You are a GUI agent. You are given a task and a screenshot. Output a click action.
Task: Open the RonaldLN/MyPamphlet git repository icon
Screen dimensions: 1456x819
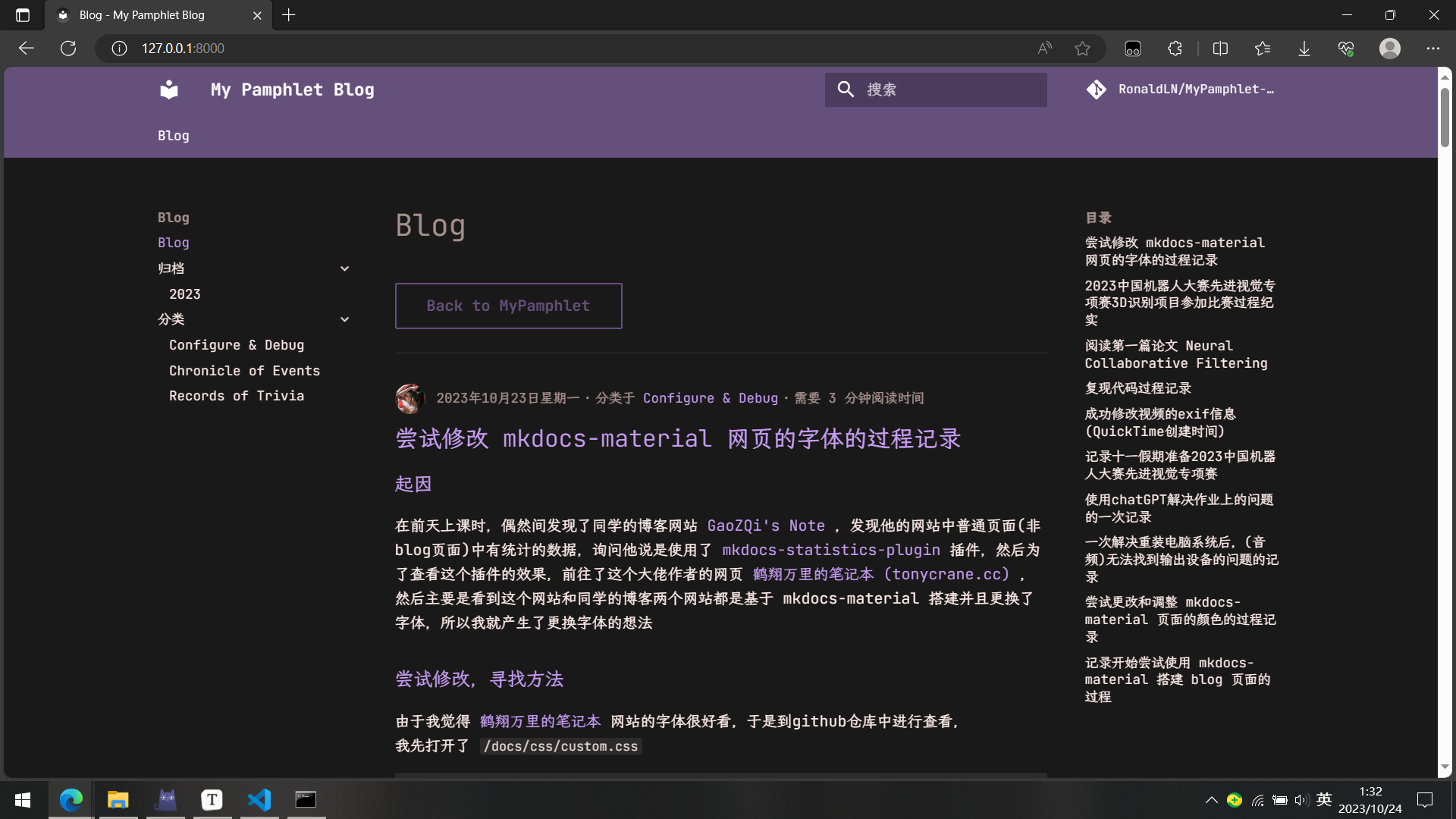[x=1097, y=89]
